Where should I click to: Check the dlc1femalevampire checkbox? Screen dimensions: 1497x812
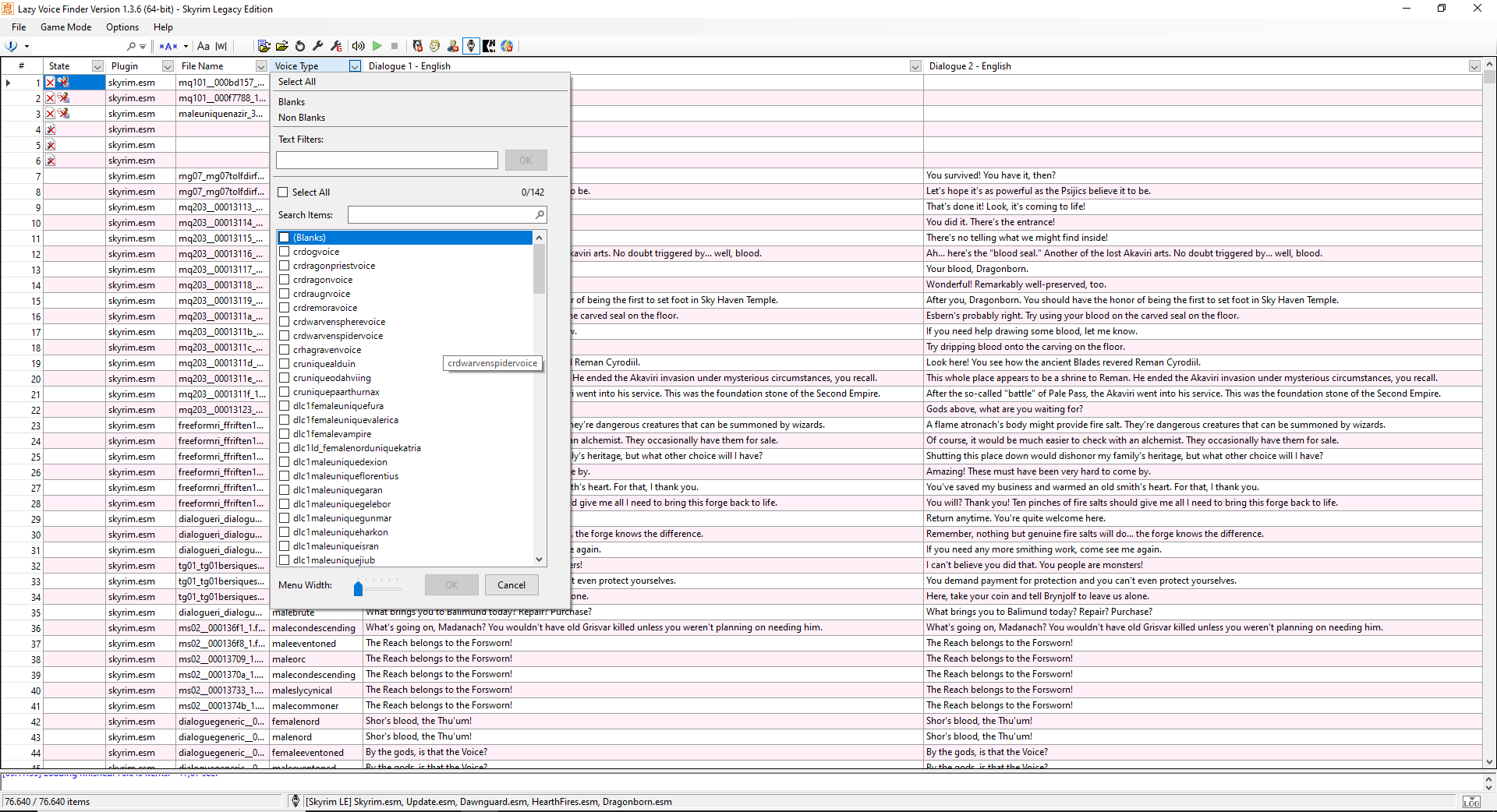pos(285,433)
